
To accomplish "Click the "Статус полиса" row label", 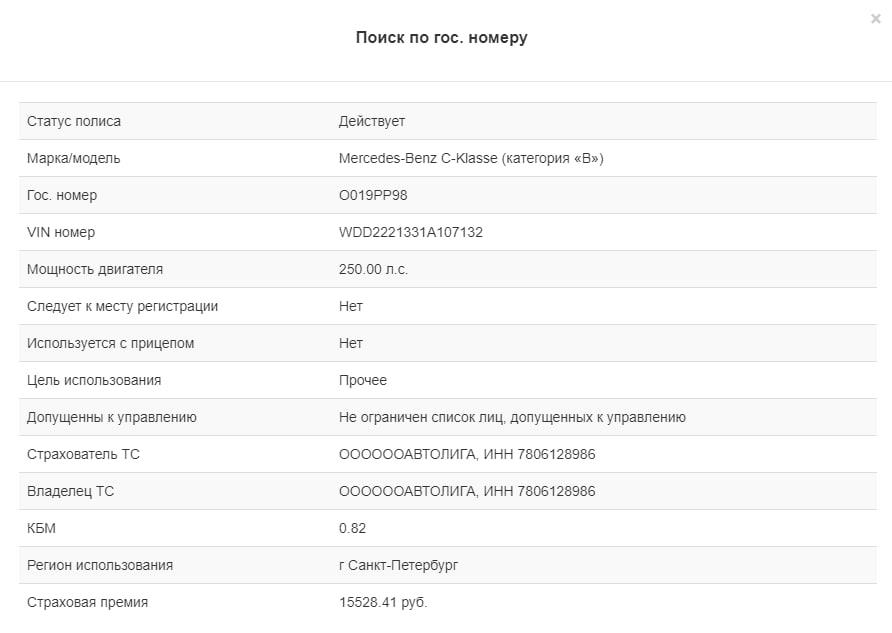I will click(74, 121).
